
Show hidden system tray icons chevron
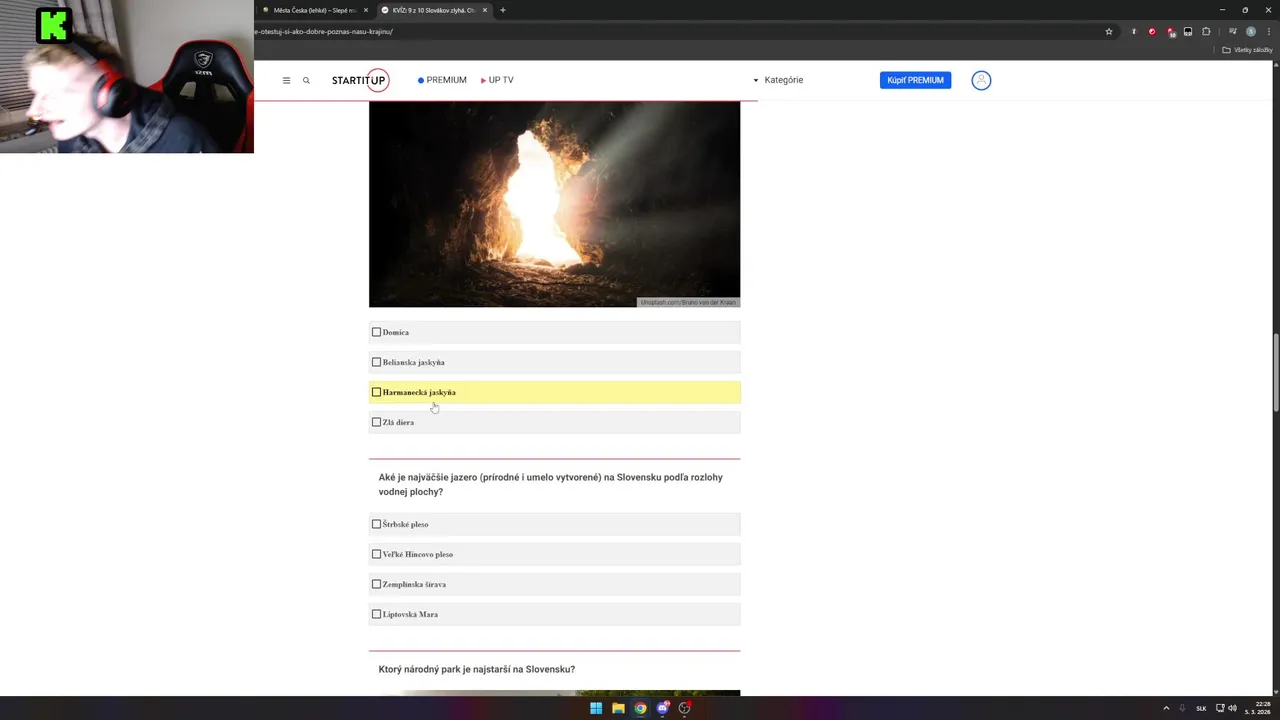1166,708
